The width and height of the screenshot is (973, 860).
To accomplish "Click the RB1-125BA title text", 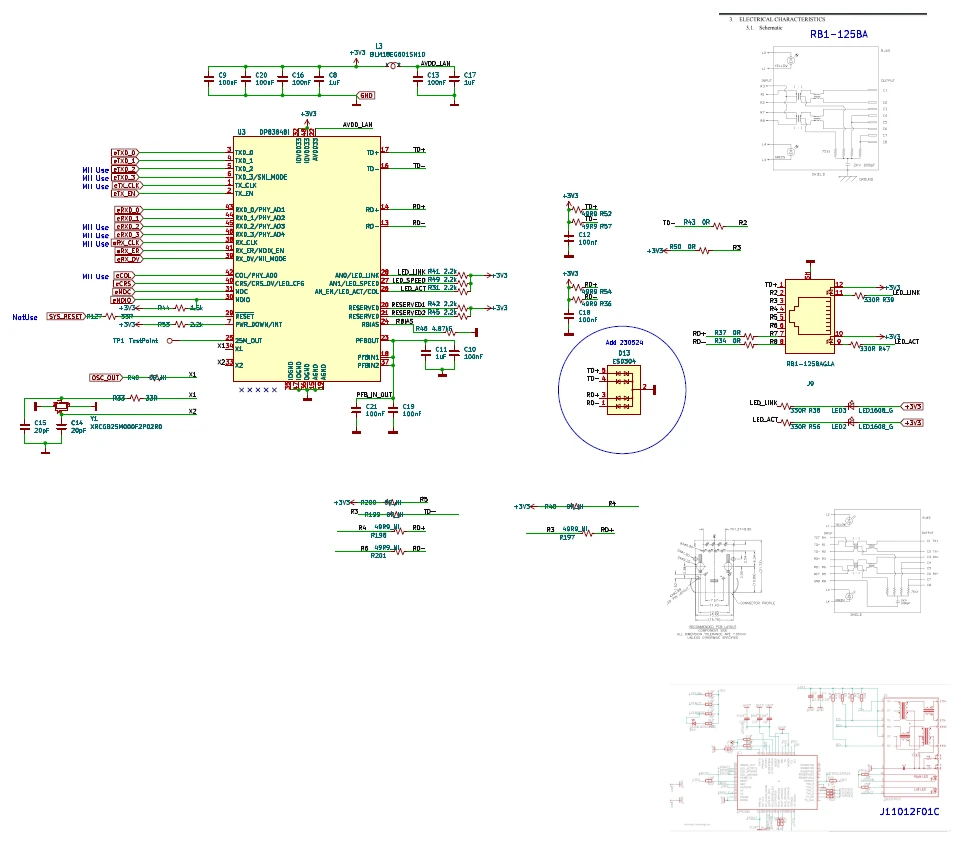I will tap(838, 35).
